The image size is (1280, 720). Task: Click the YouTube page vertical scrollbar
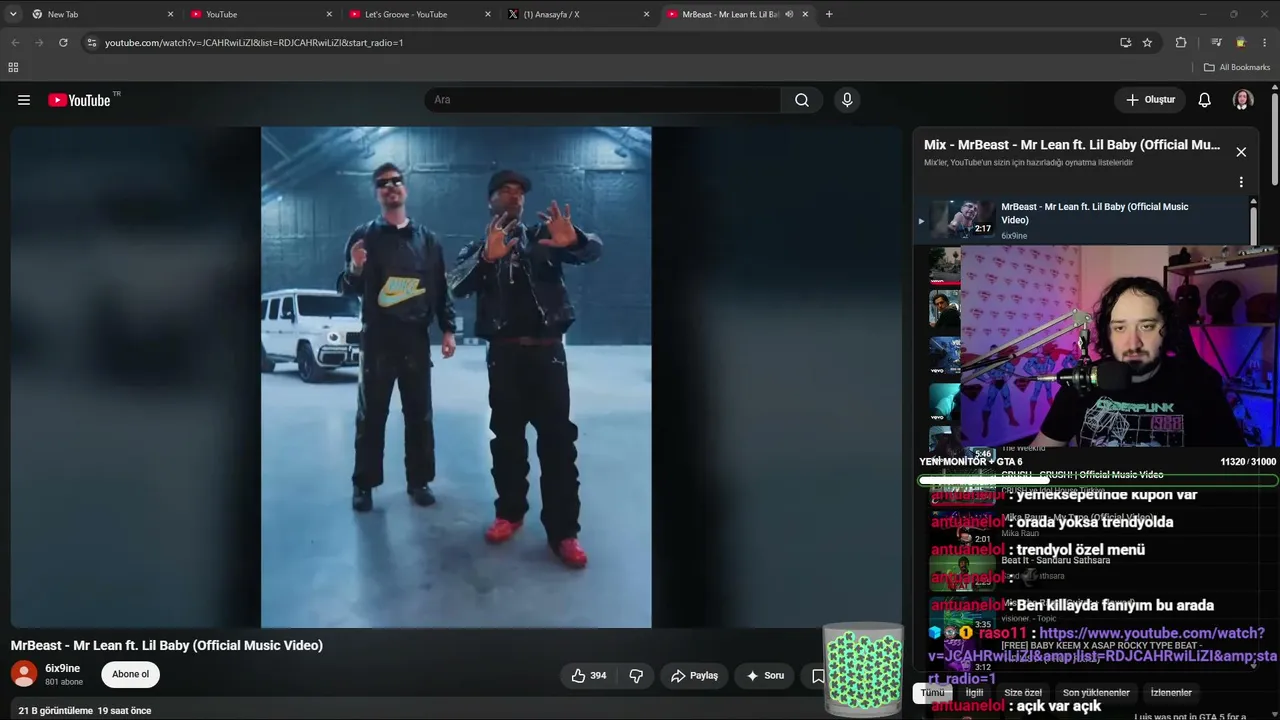pos(1275,140)
